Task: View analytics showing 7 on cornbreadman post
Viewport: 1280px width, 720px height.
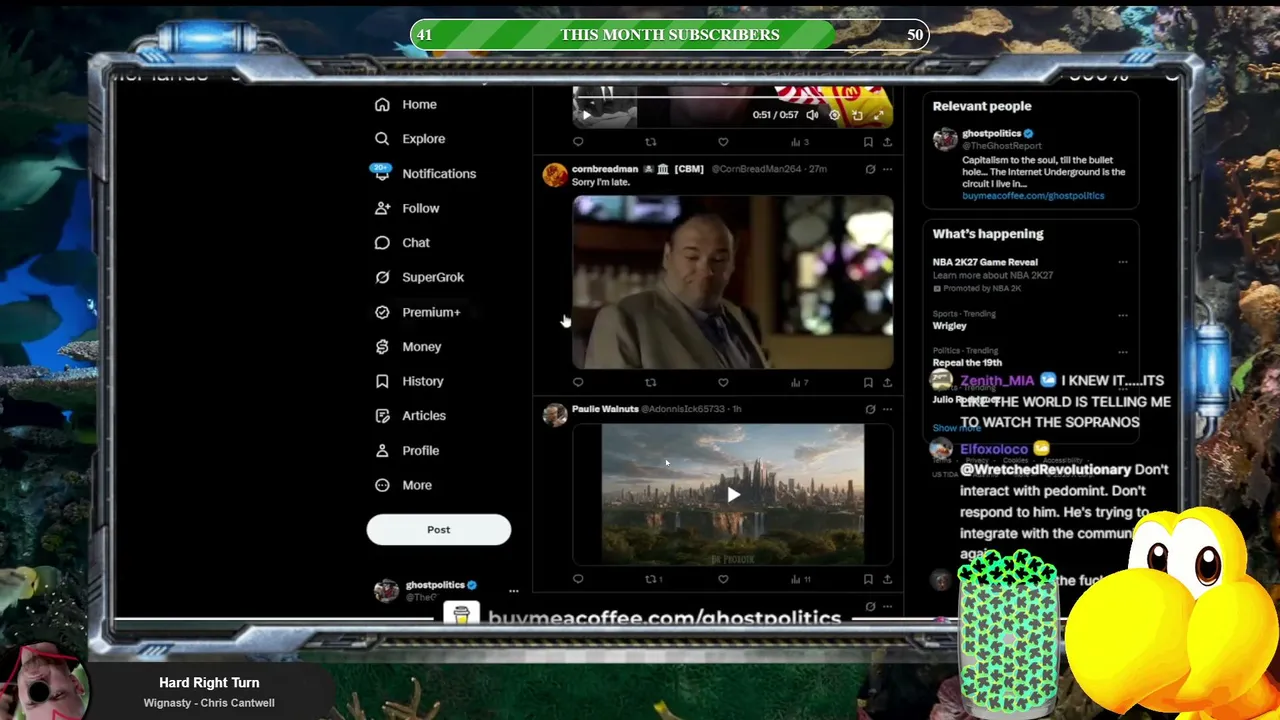Action: [x=799, y=382]
